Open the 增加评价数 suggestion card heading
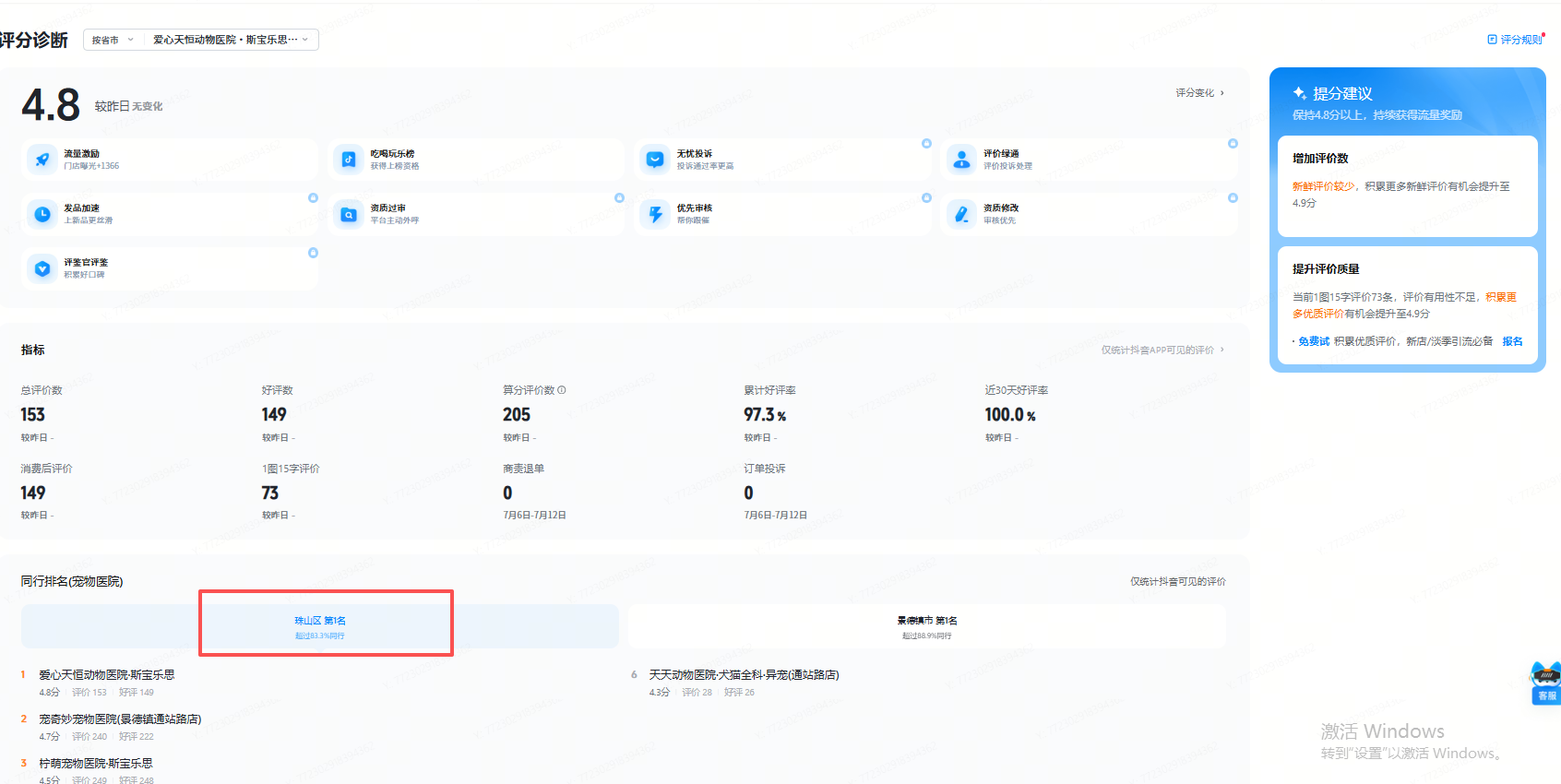 point(1320,159)
